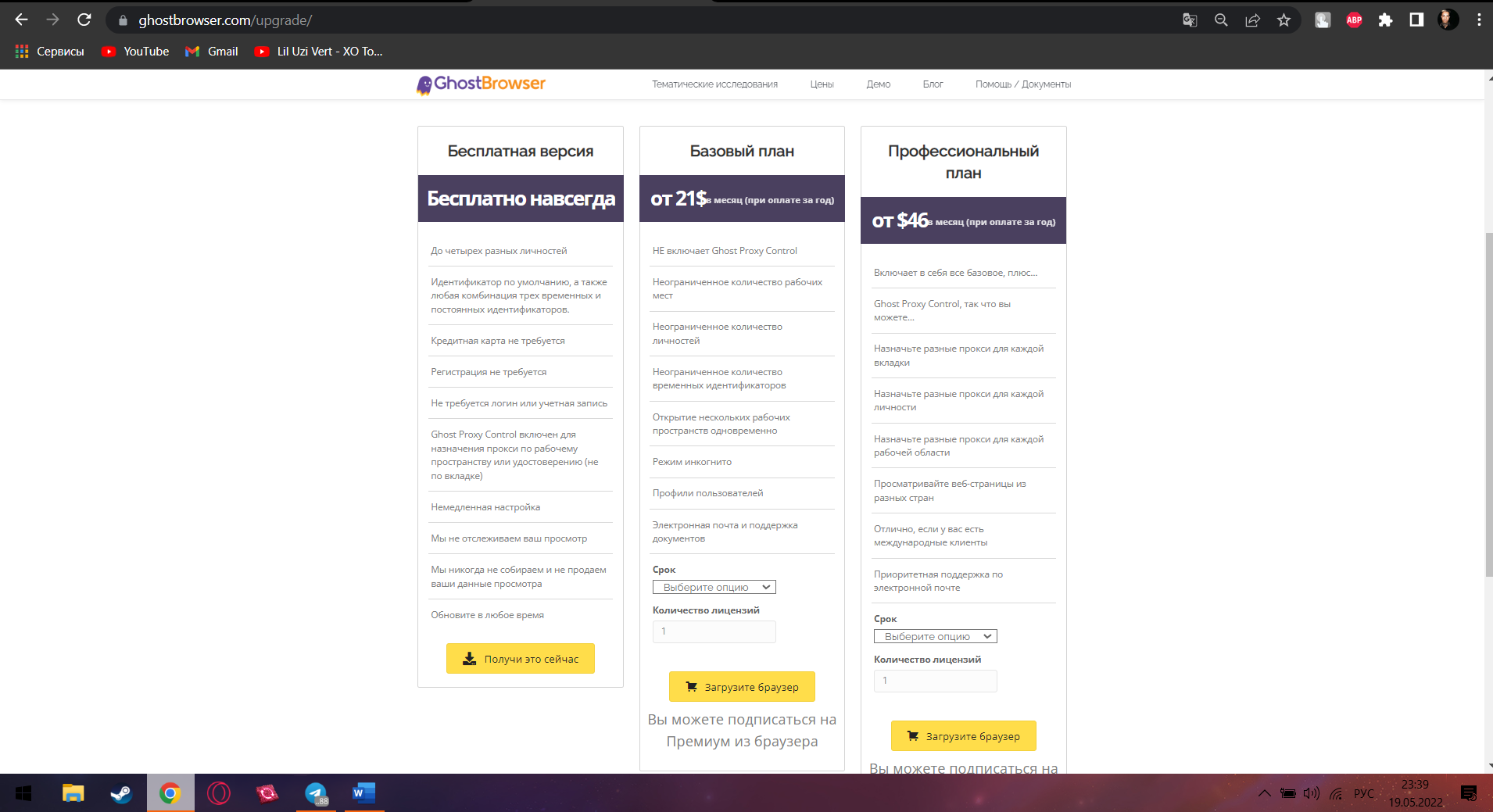Click the Chrome taskbar icon

coord(170,793)
